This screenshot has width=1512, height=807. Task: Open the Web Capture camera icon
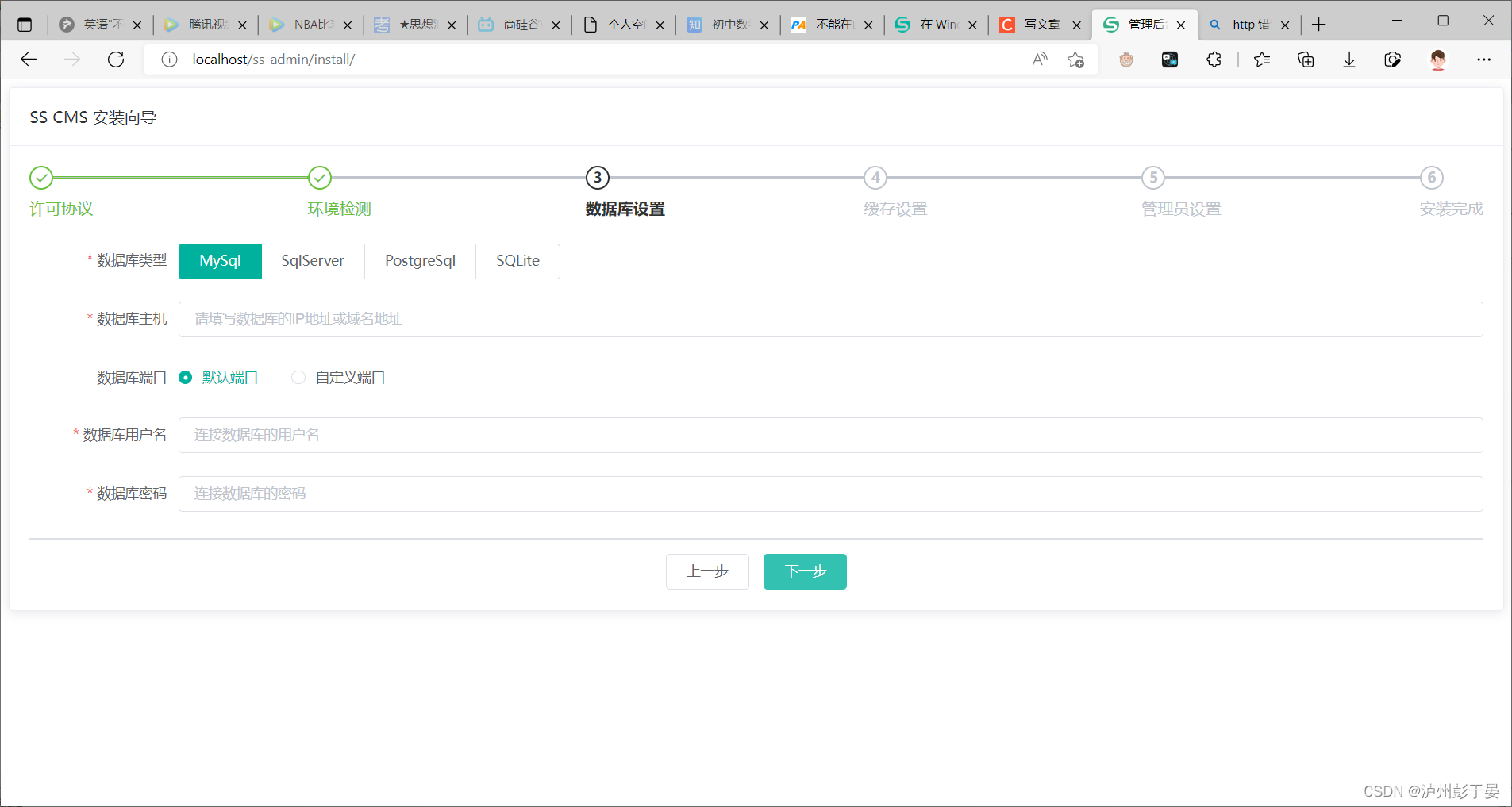click(1394, 60)
